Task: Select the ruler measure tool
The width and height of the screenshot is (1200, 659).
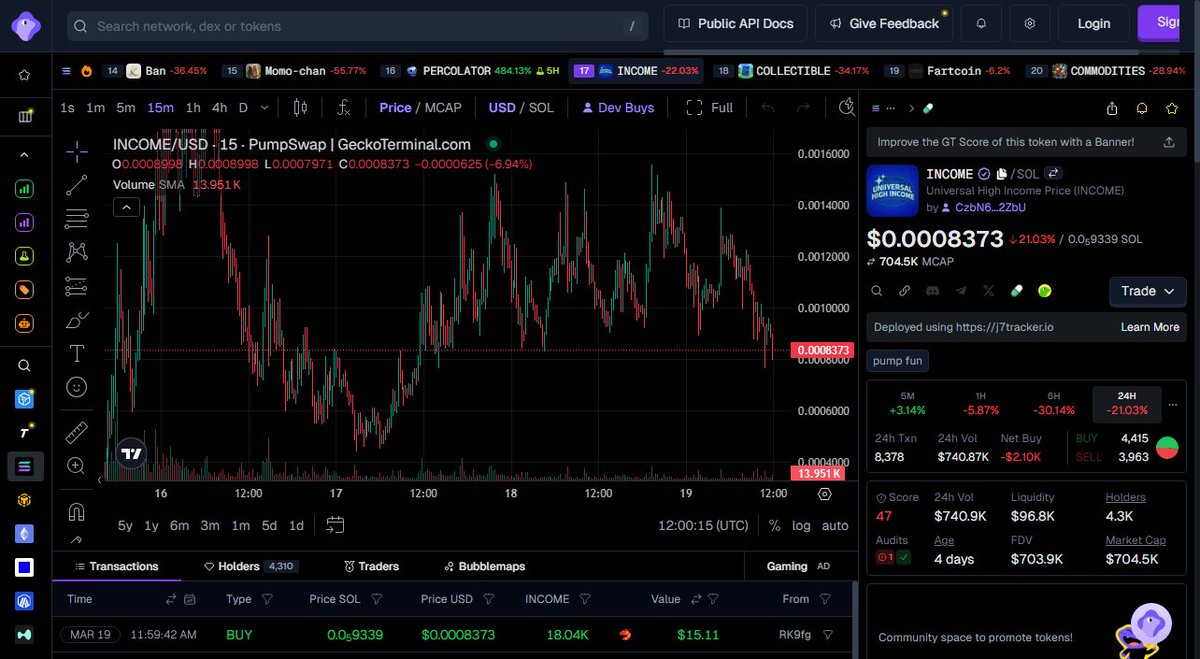Action: click(76, 432)
